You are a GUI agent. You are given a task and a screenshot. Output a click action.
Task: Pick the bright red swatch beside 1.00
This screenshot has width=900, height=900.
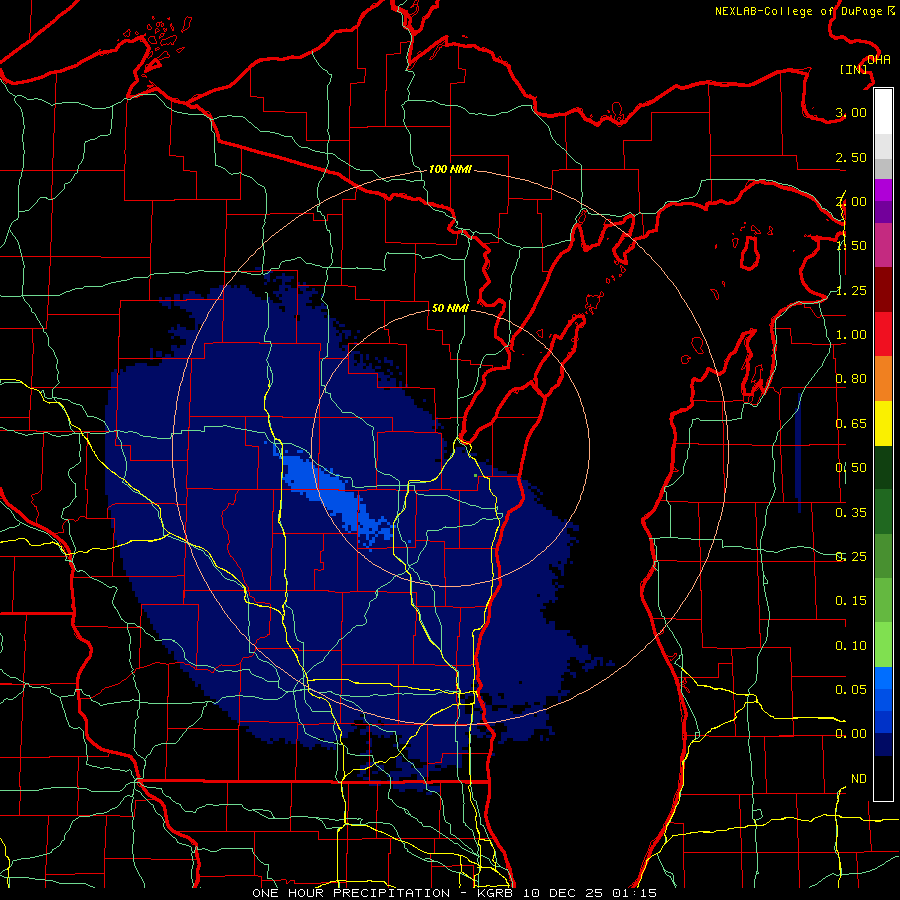pos(883,334)
